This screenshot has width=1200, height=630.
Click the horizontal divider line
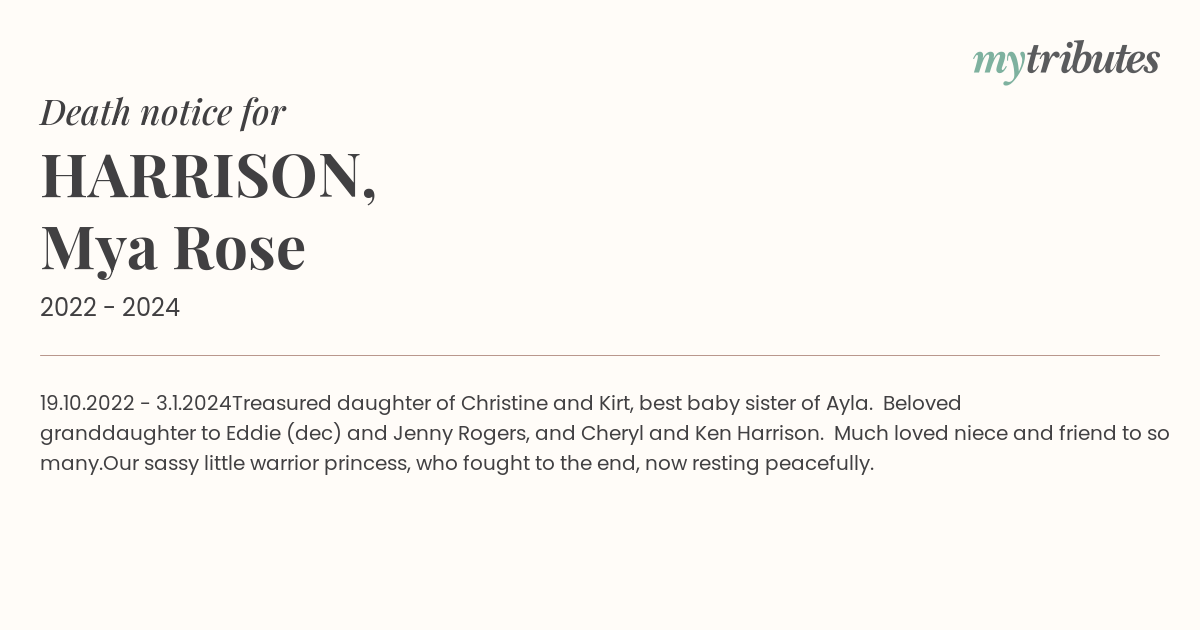(x=600, y=355)
